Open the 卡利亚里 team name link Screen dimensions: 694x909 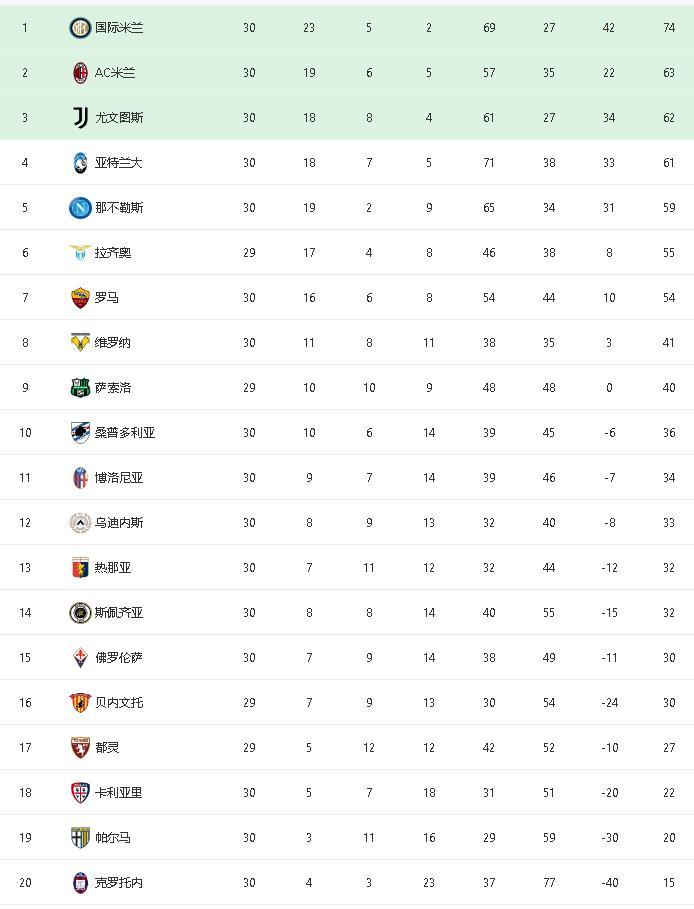click(119, 793)
